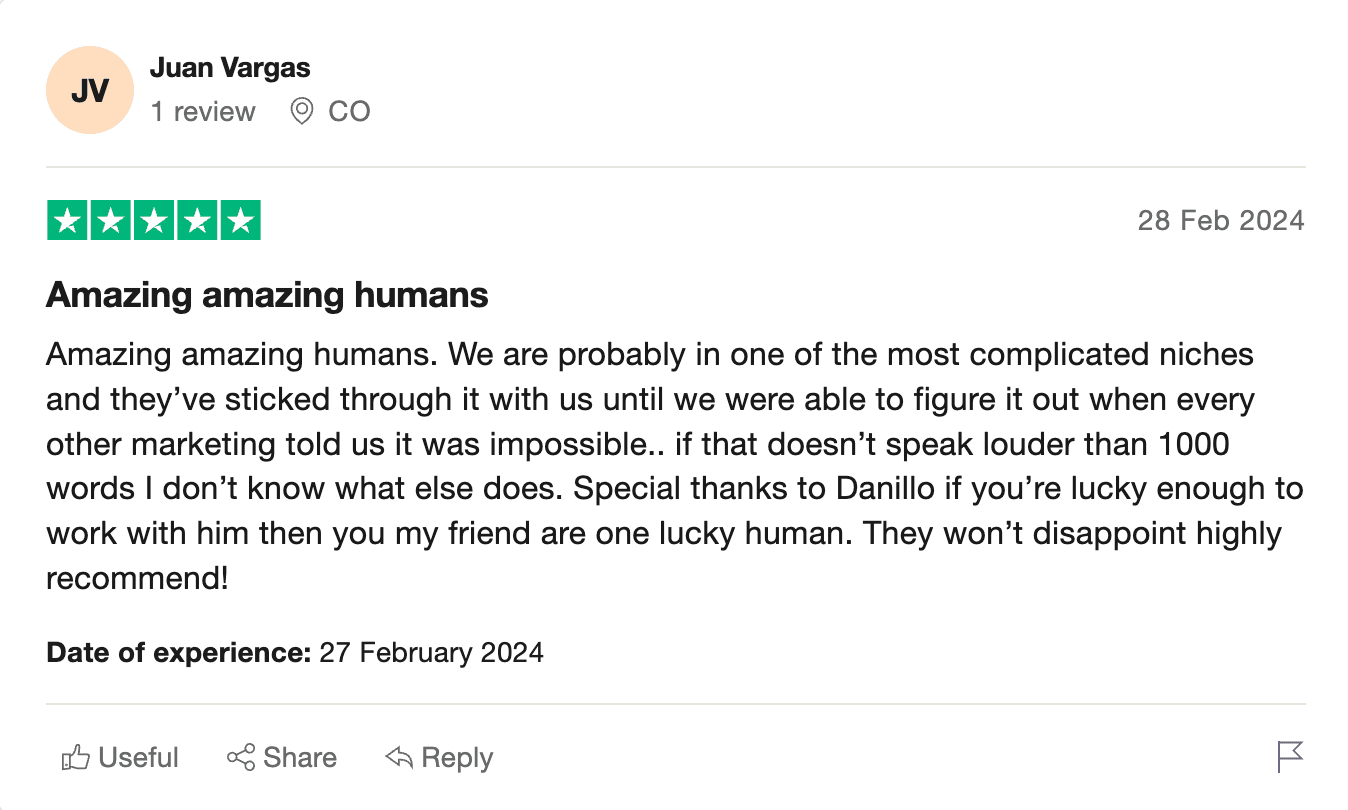The width and height of the screenshot is (1348, 810).
Task: Click the 28 Feb 2024 review date
Action: pos(1220,220)
